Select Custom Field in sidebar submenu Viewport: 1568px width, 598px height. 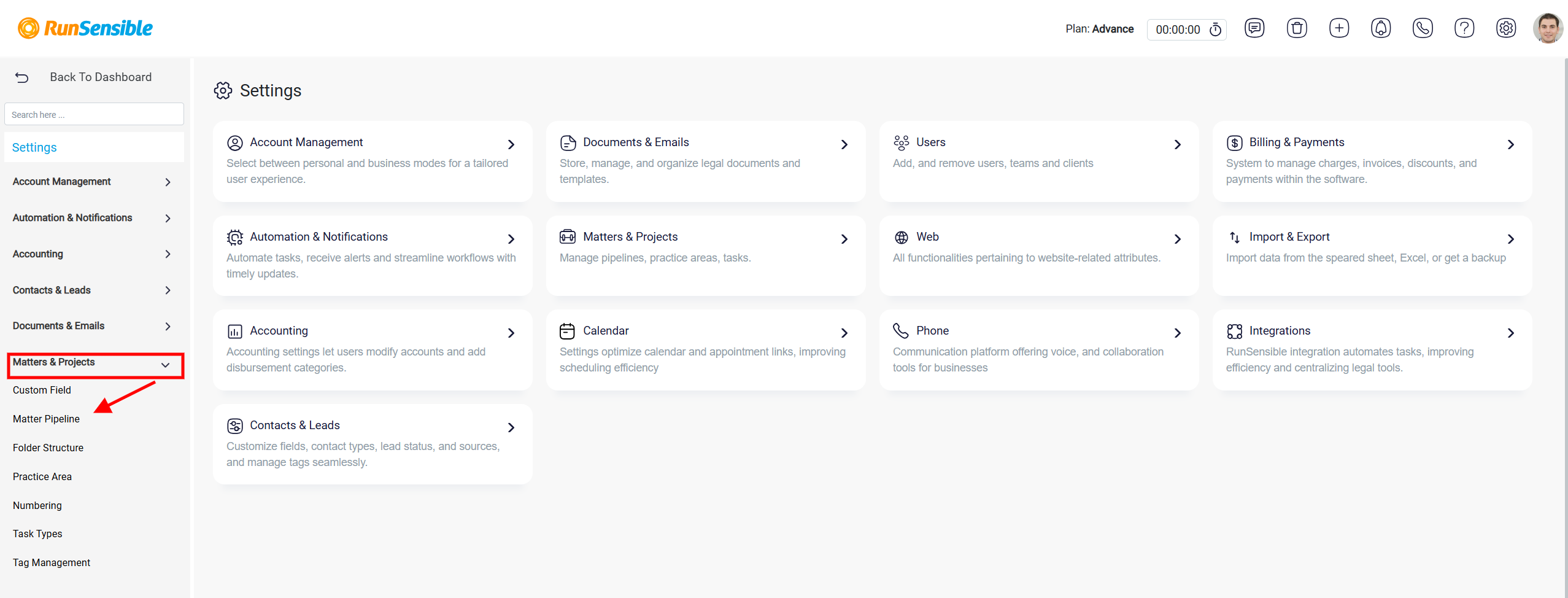42,390
